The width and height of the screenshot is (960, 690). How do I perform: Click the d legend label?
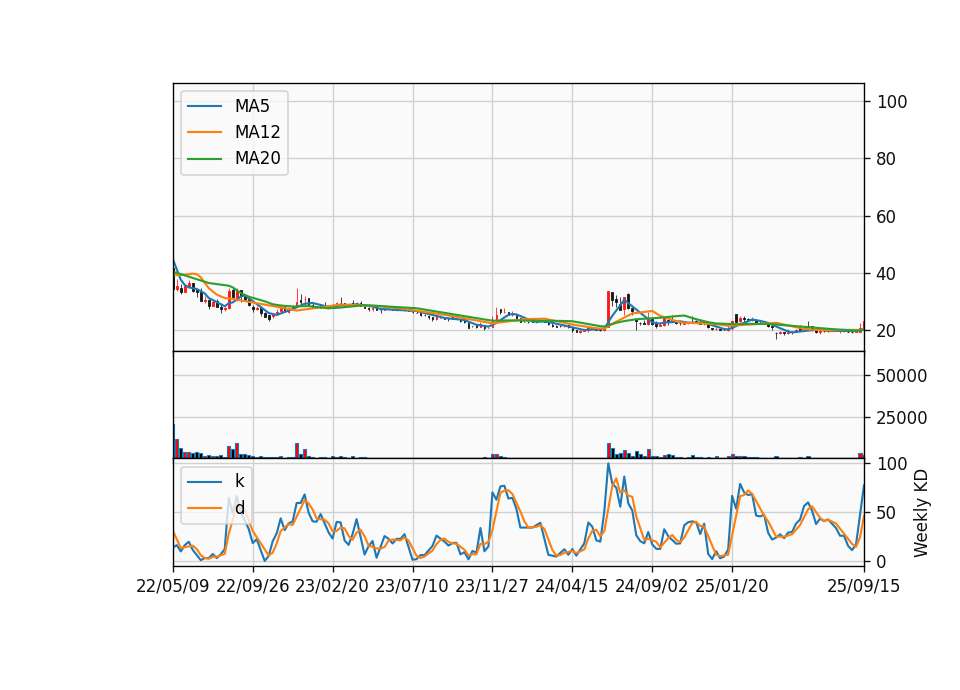coord(239,508)
